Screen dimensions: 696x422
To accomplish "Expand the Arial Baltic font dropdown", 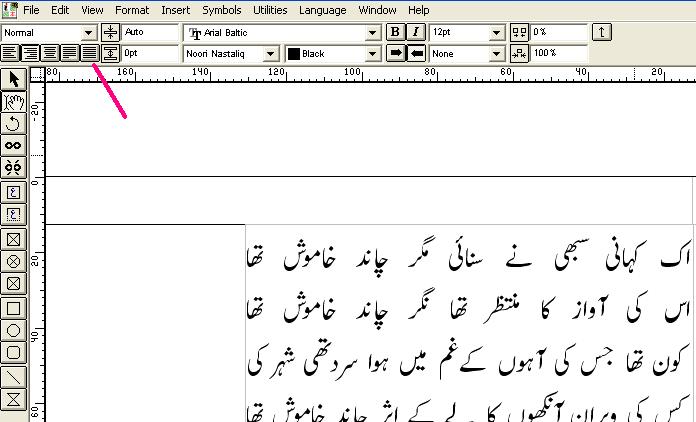I will (373, 33).
